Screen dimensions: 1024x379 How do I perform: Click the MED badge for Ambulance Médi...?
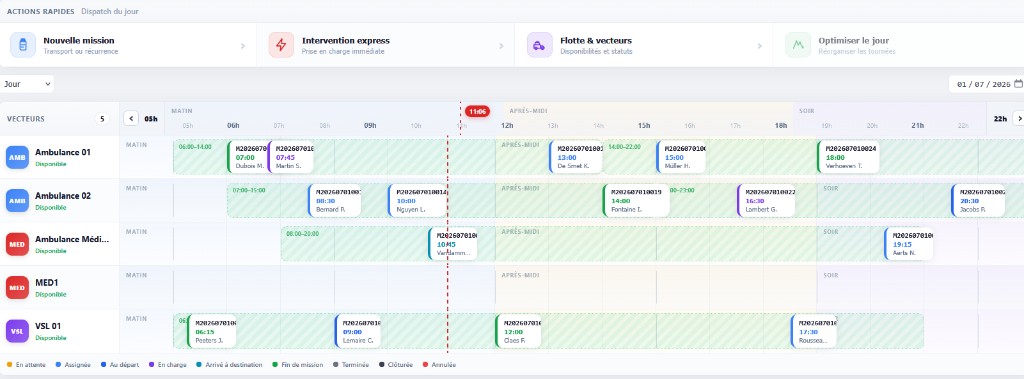[x=18, y=244]
